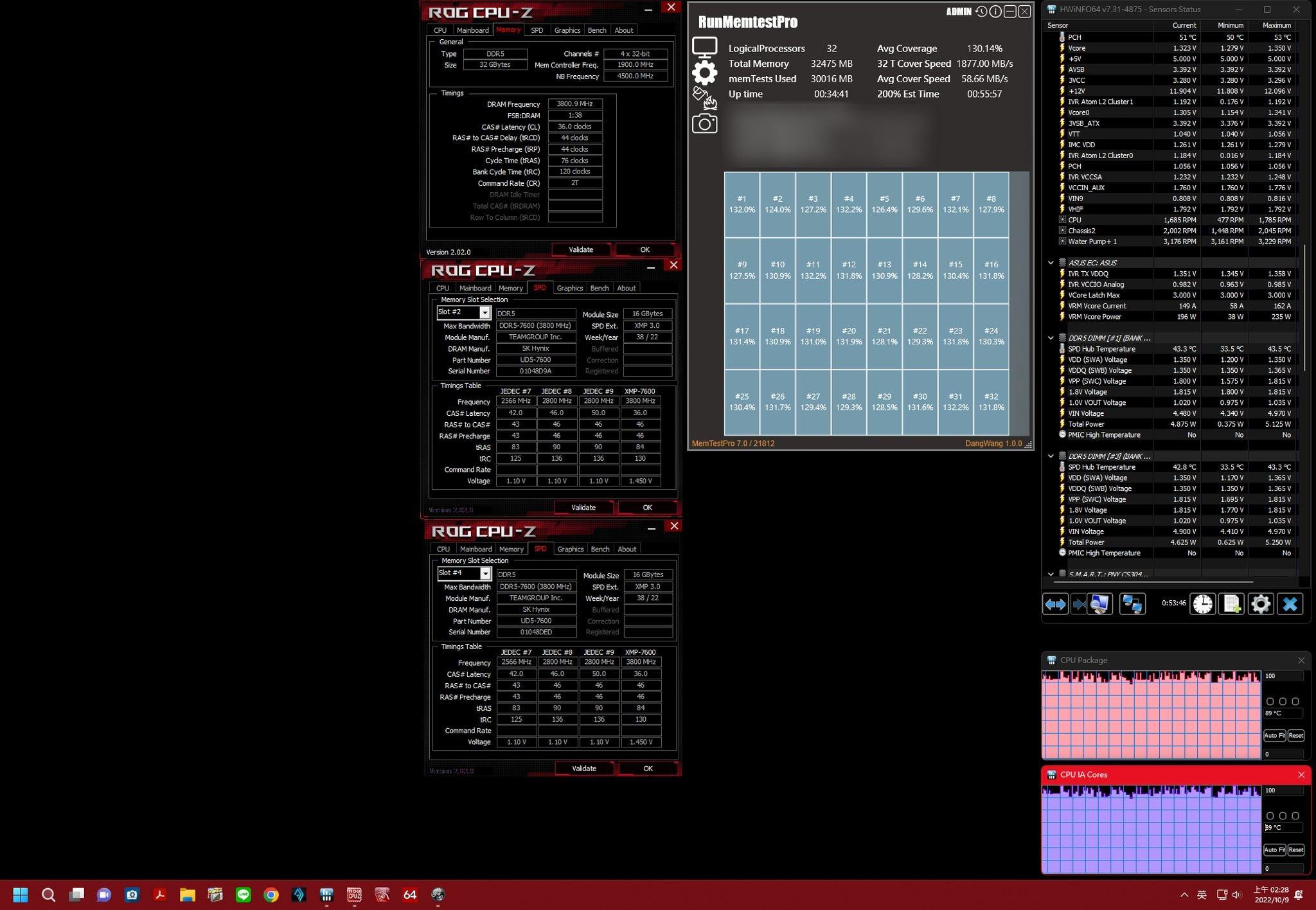Click Auto Fit in CPU Package graph

point(1274,735)
